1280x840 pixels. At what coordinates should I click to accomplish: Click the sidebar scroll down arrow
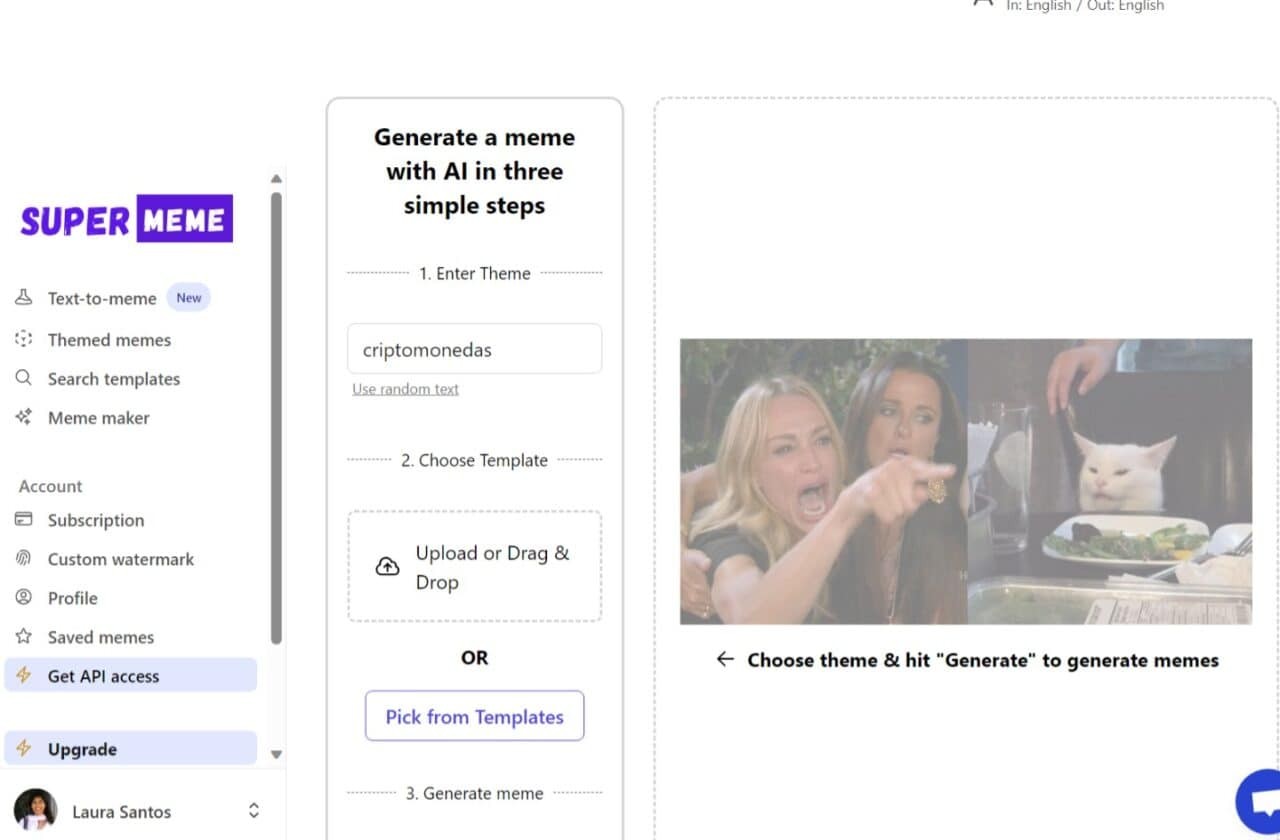(277, 754)
